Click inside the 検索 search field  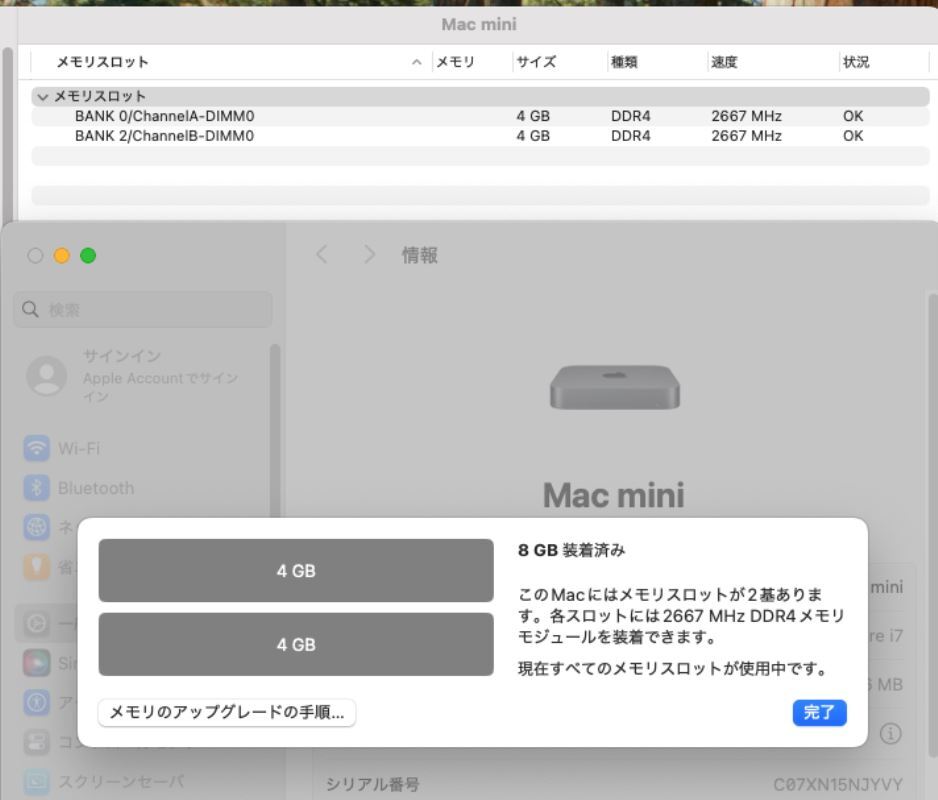pyautogui.click(x=140, y=309)
